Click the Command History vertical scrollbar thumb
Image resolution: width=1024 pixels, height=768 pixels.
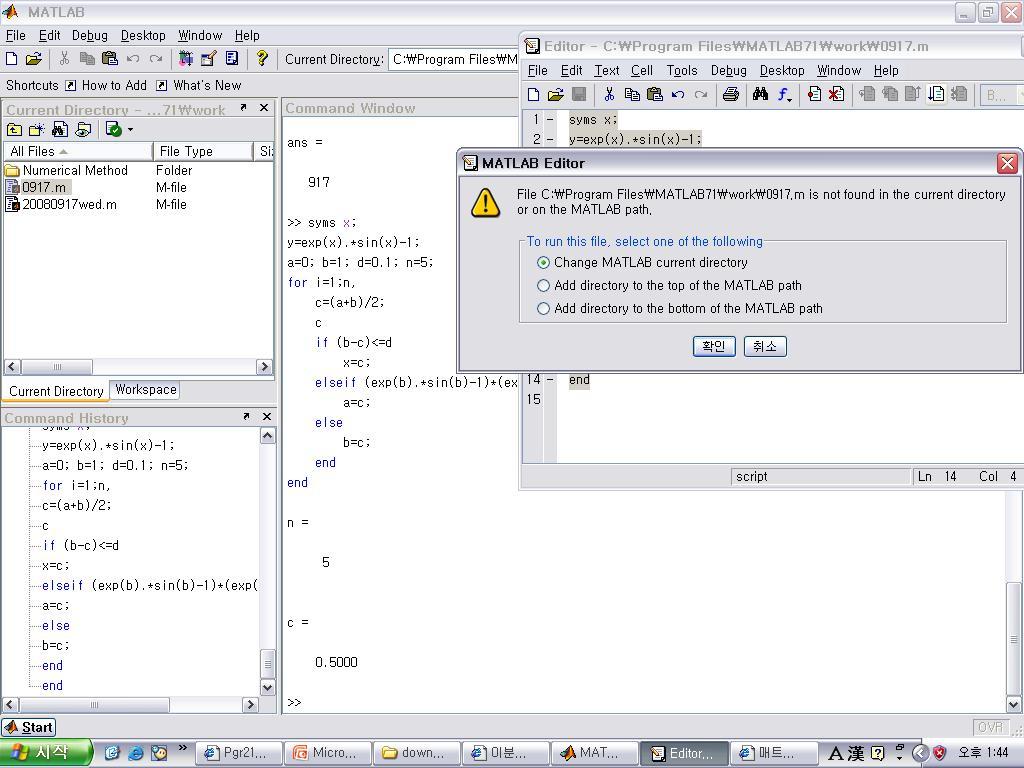pos(268,664)
